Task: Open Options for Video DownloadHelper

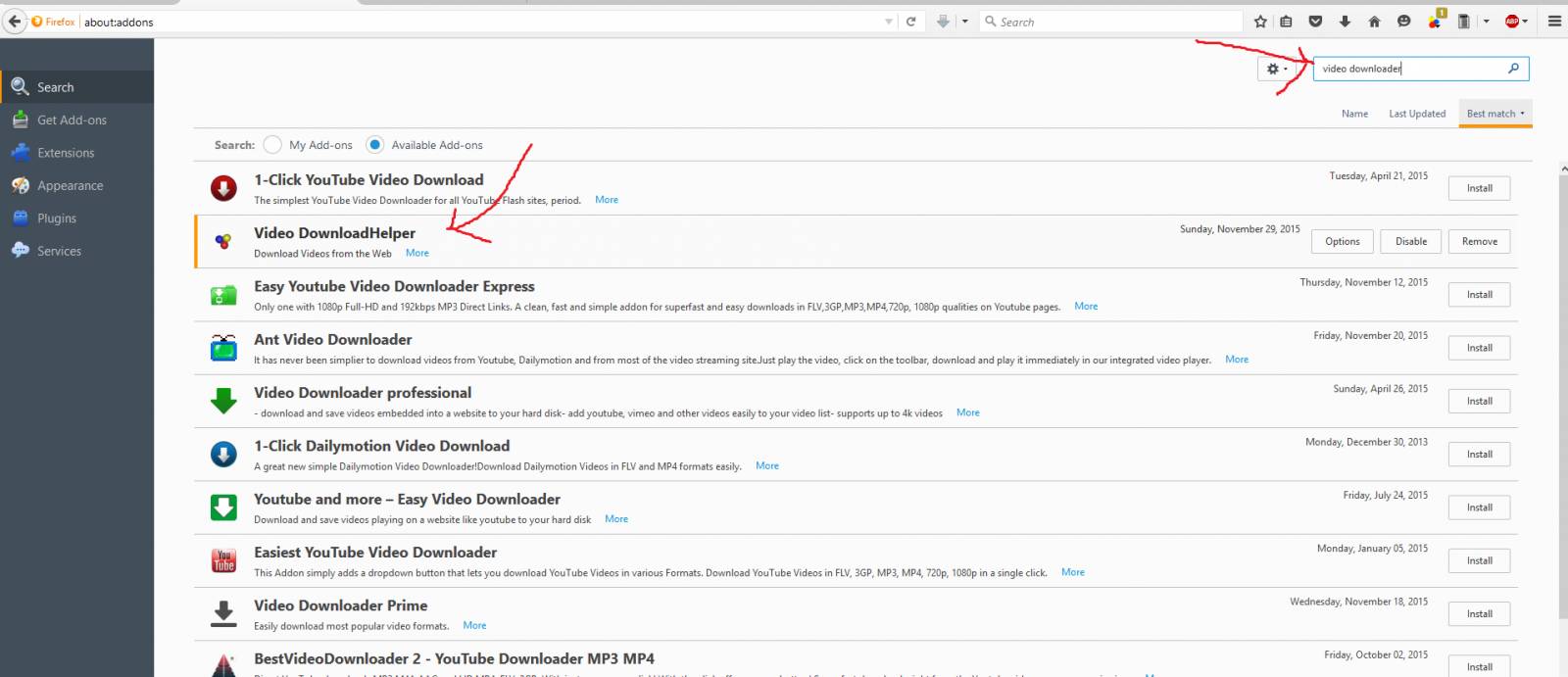Action: tap(1342, 241)
